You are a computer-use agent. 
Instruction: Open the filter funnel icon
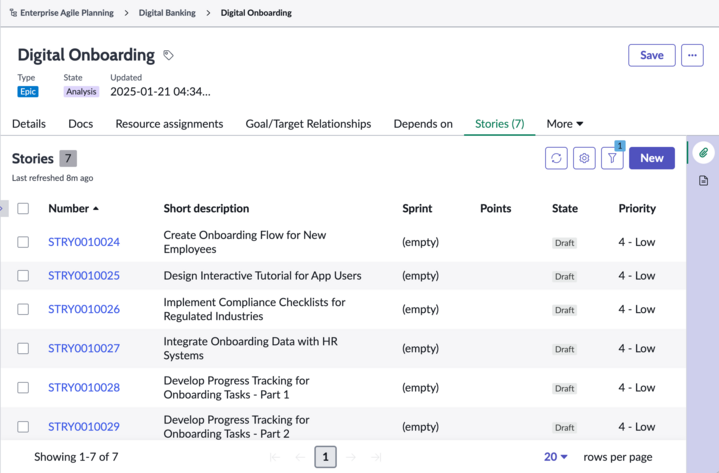tap(612, 158)
